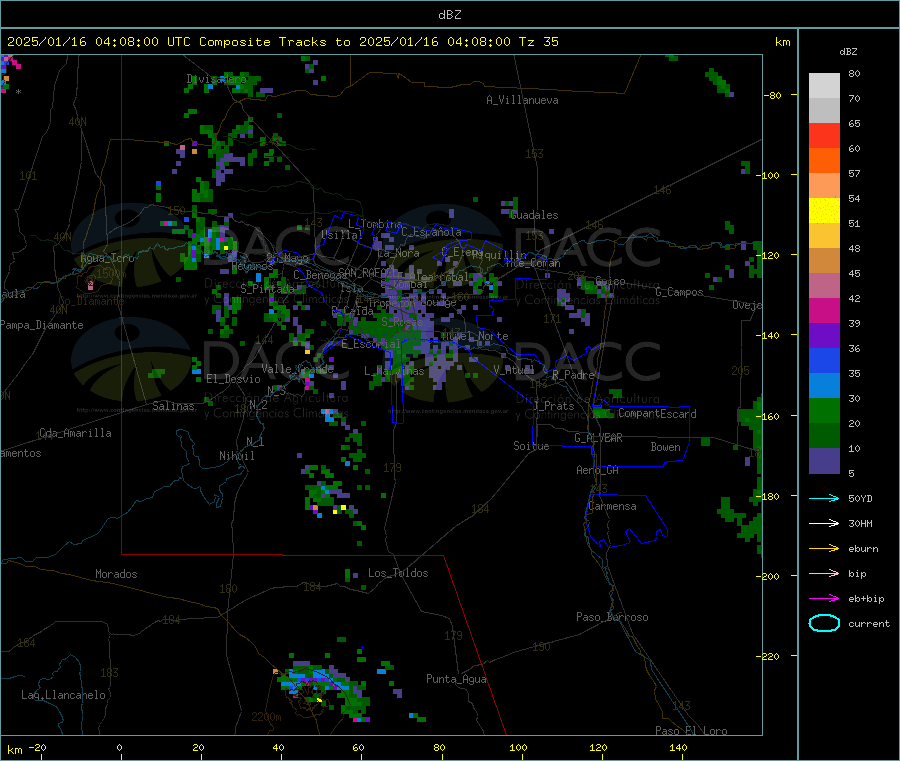Click the Morados map label
This screenshot has width=900, height=761.
[116, 574]
